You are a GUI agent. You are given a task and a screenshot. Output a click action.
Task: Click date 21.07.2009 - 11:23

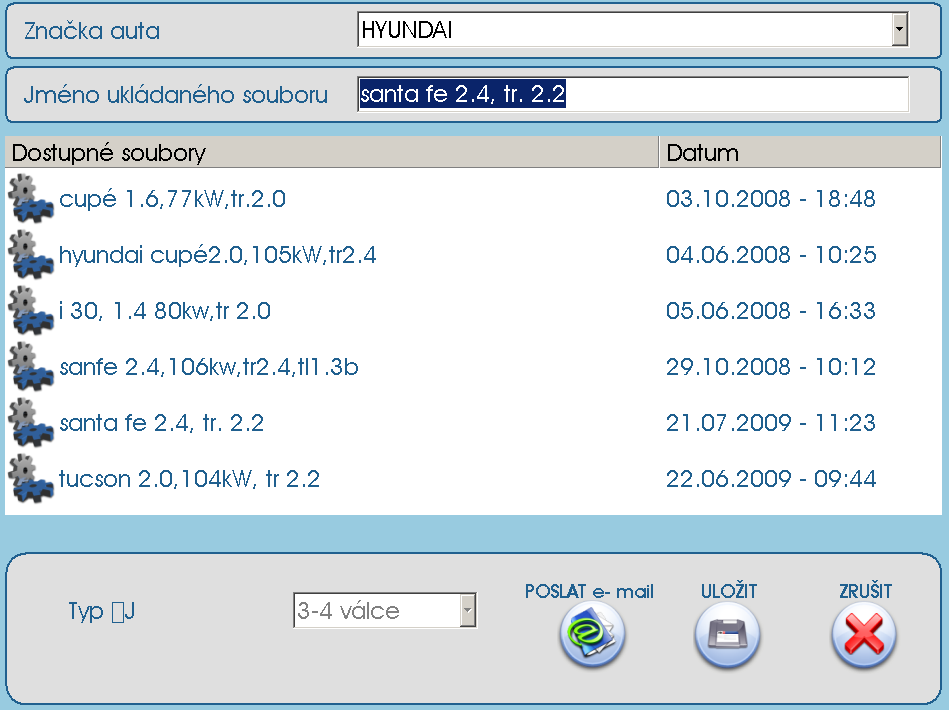(770, 422)
